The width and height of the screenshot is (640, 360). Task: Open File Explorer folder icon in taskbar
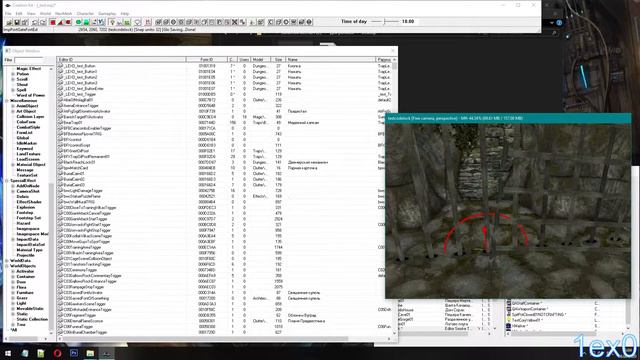[90, 353]
